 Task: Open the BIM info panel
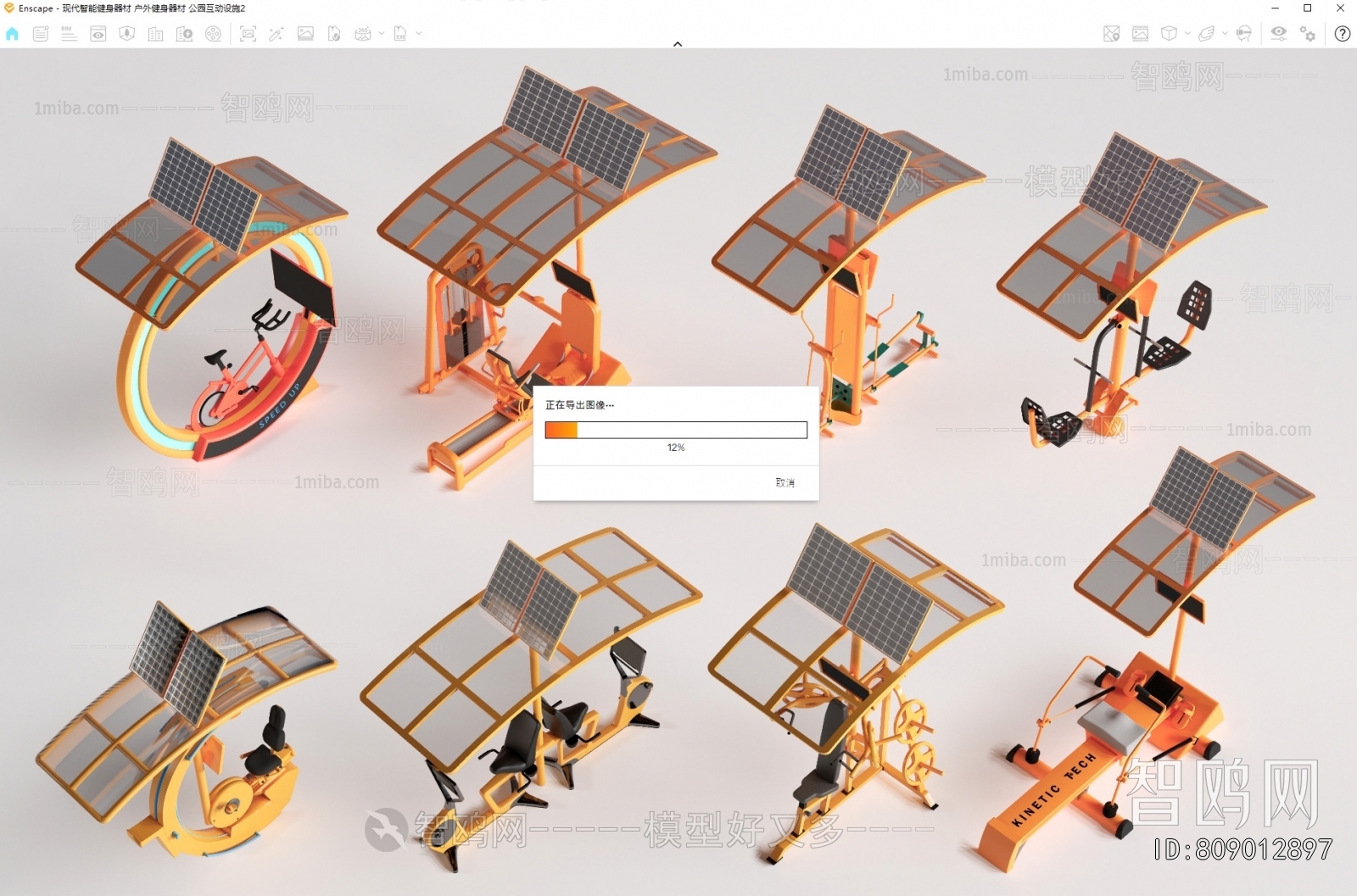point(69,34)
